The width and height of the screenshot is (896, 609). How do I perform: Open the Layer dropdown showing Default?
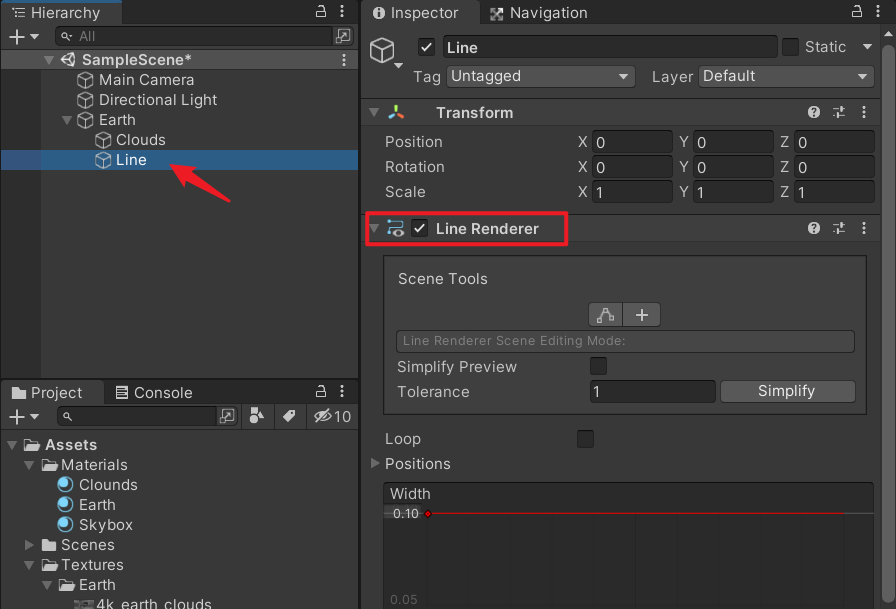786,76
